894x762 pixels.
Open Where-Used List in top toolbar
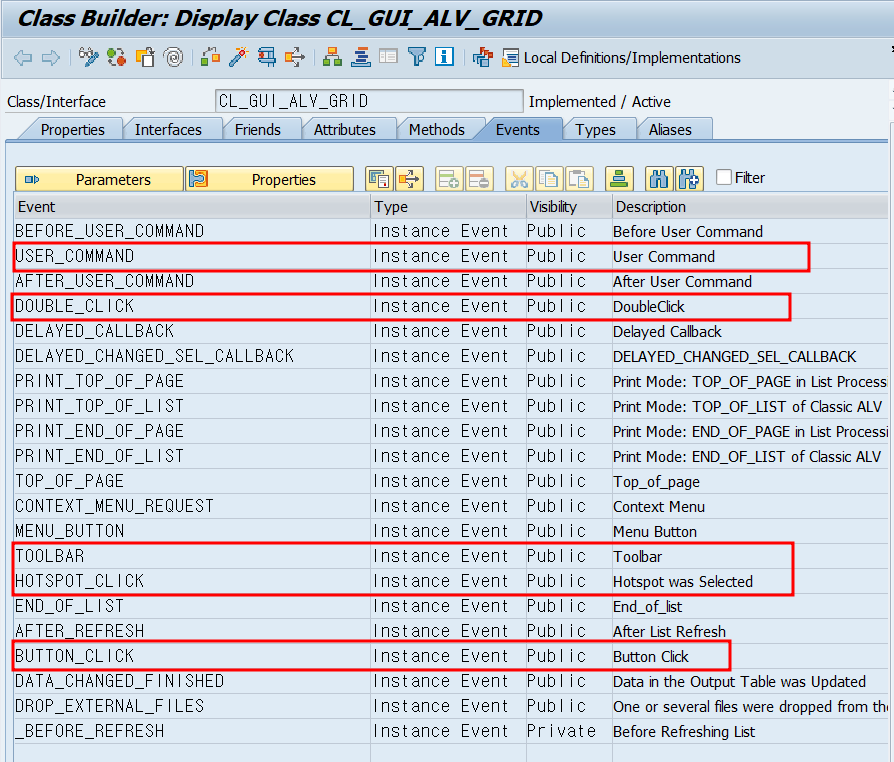[x=295, y=57]
